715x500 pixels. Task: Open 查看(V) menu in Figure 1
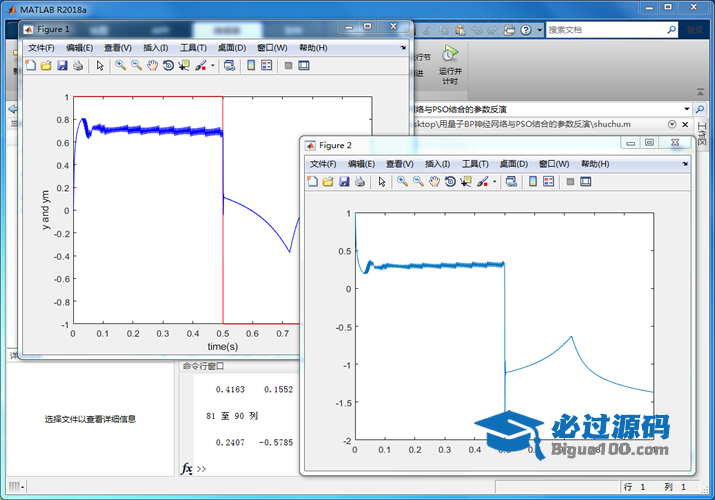[118, 48]
